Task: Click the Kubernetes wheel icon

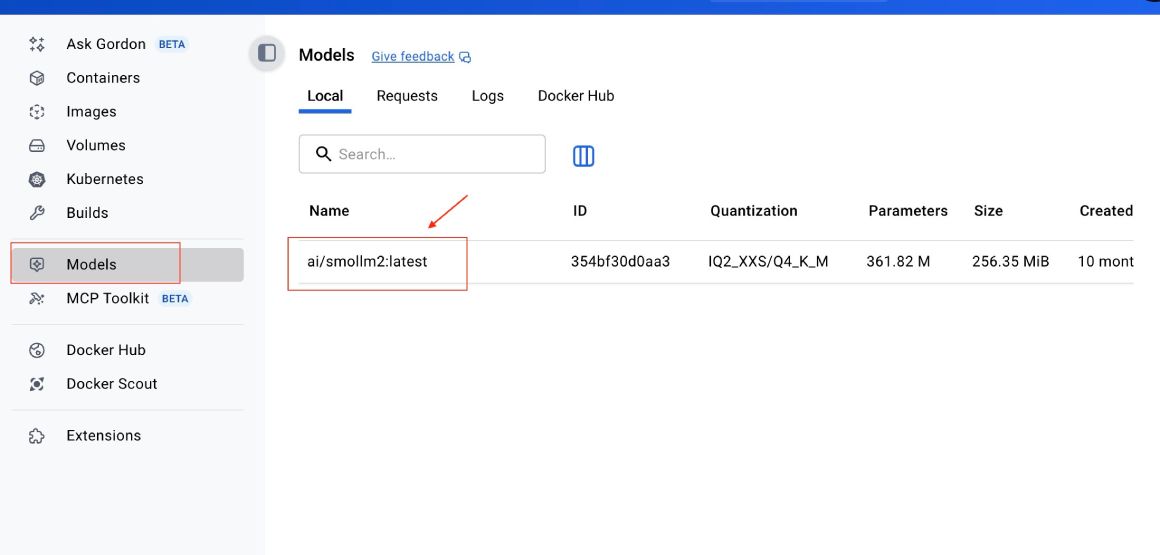Action: pos(37,179)
